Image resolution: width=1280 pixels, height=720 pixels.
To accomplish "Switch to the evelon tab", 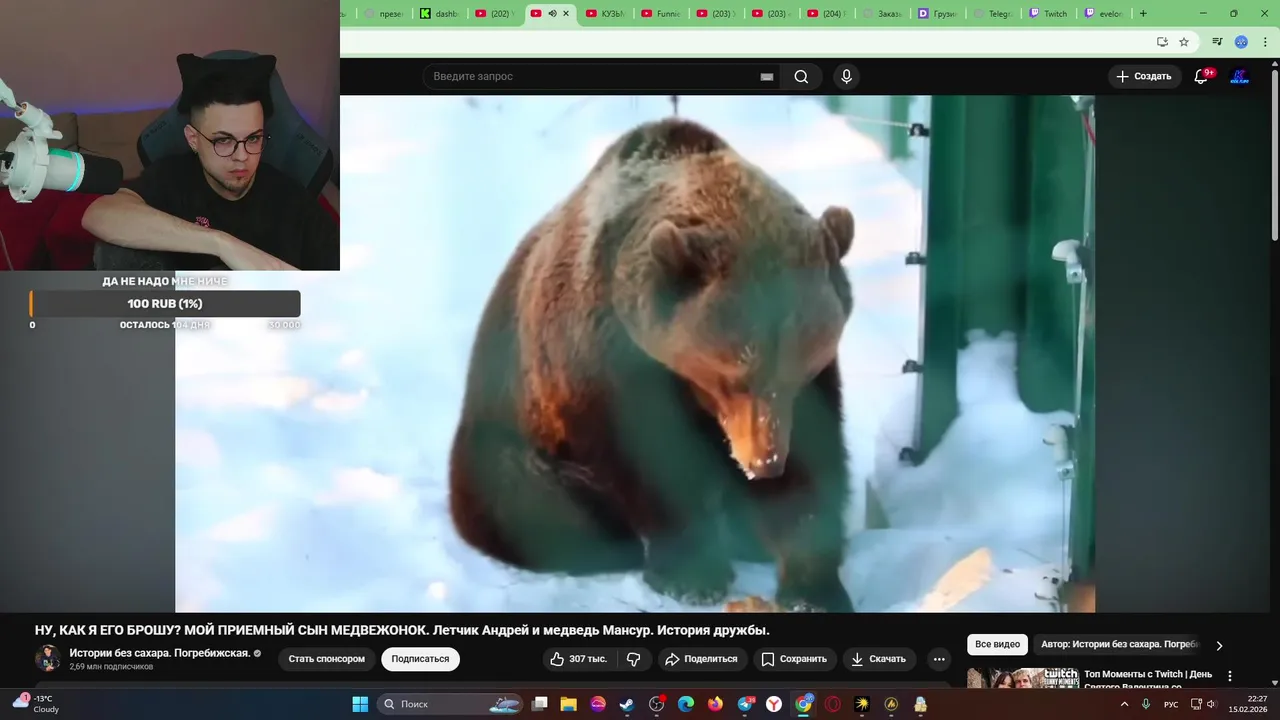I will click(x=1103, y=13).
